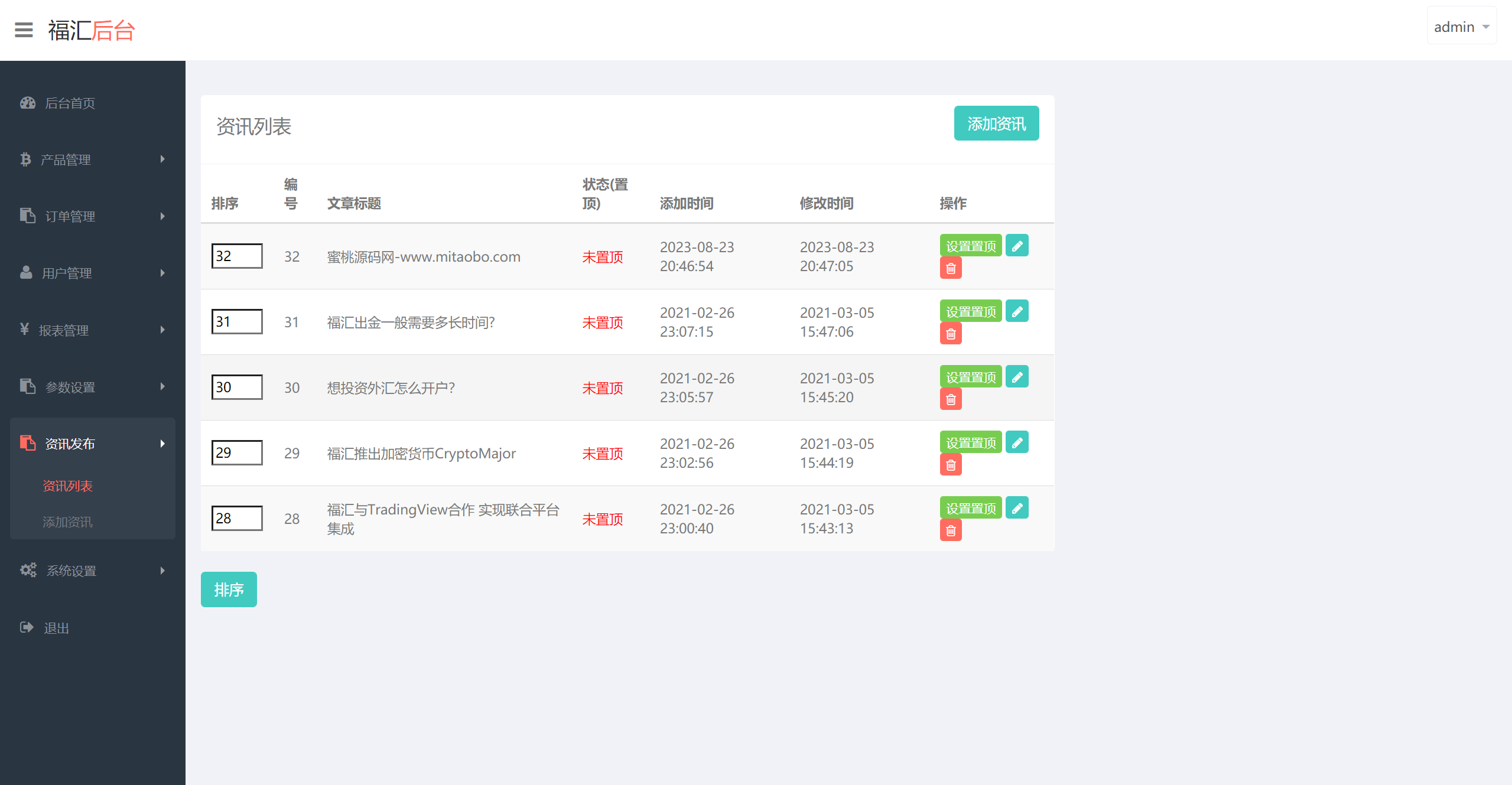Click trash icon for article 32
Image resolution: width=1512 pixels, height=785 pixels.
point(951,268)
